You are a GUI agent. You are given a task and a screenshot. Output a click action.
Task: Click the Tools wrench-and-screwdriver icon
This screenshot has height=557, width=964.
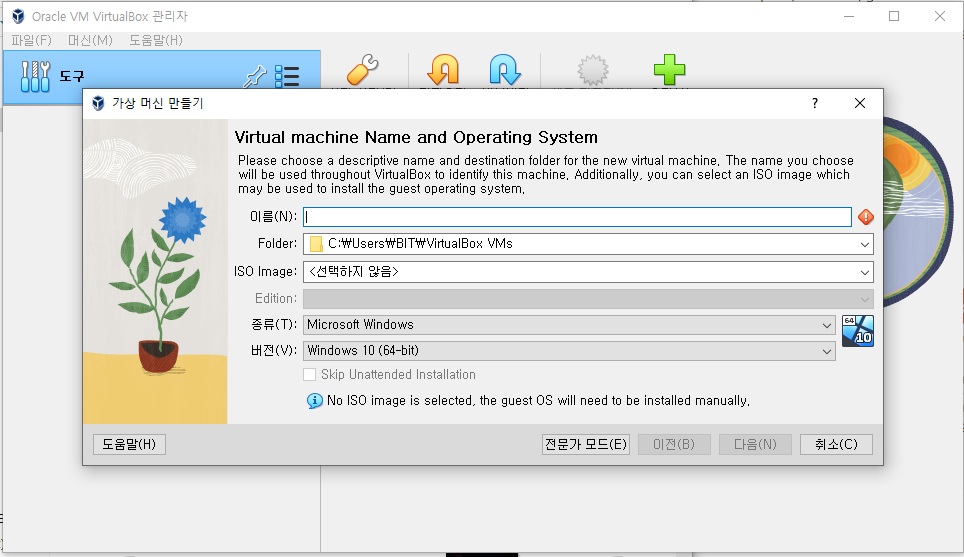(x=35, y=77)
